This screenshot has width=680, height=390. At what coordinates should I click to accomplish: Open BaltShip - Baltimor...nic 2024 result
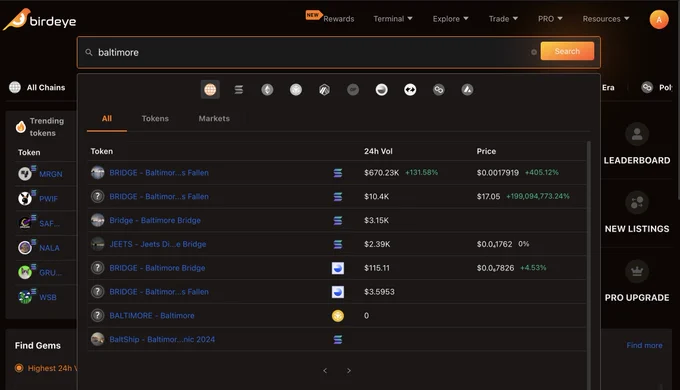[337, 339]
